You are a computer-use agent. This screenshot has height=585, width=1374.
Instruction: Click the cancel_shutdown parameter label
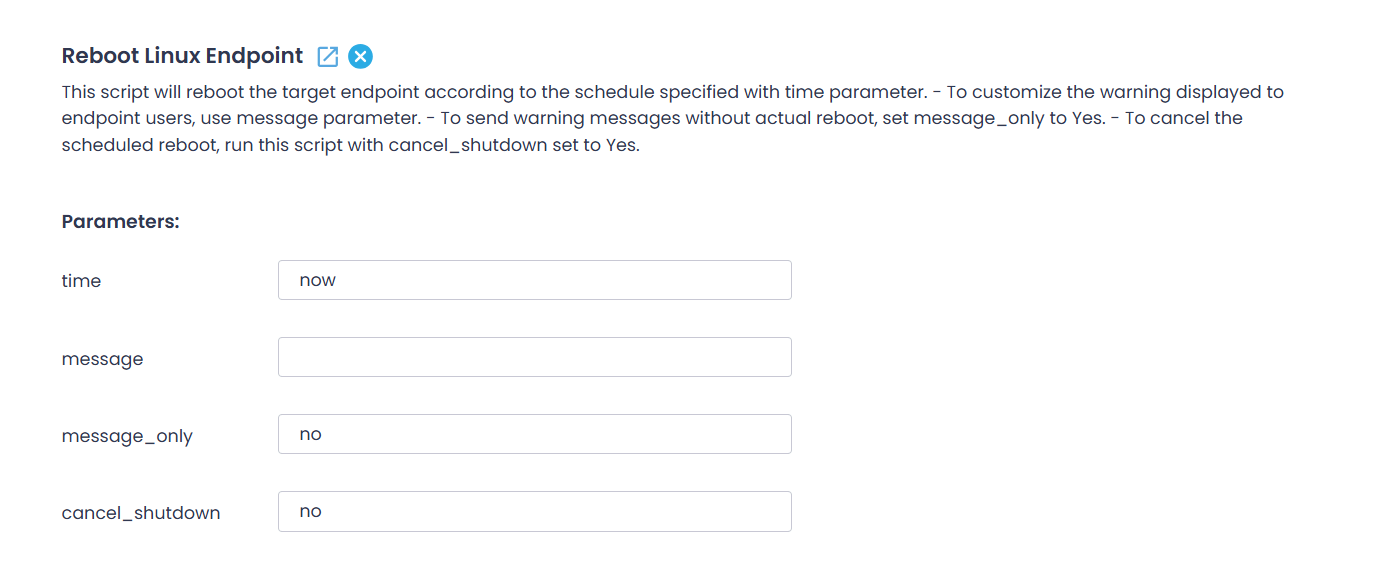tap(141, 512)
